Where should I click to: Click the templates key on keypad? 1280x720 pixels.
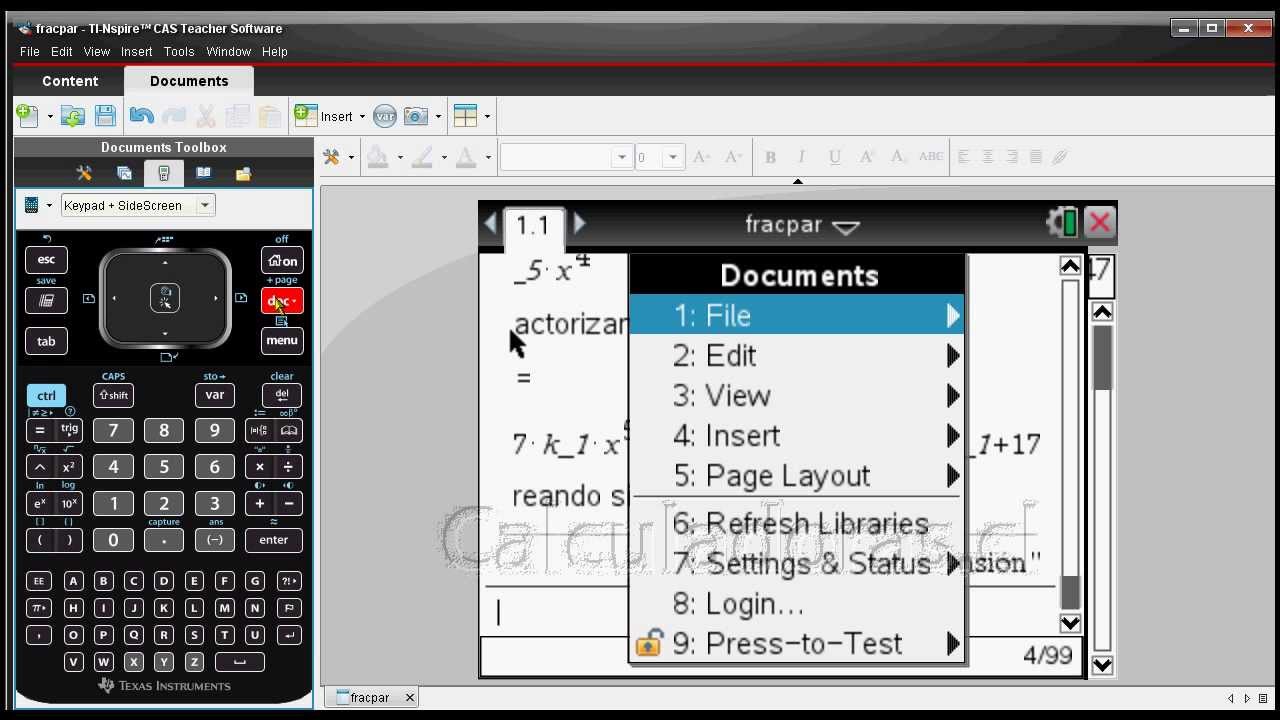click(x=259, y=430)
